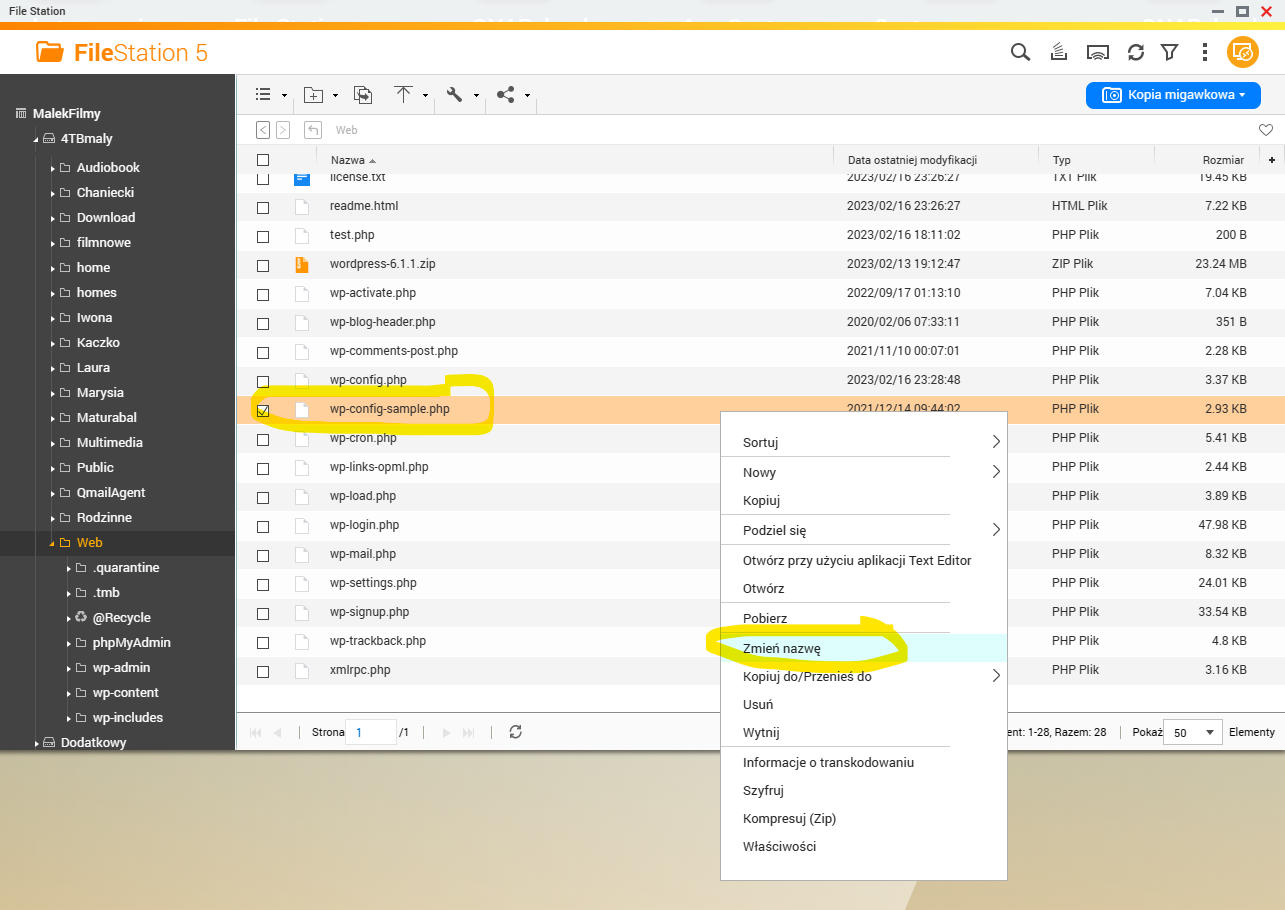Click the wp-config.php file icon
Screen dimensions: 1285x910
click(302, 381)
